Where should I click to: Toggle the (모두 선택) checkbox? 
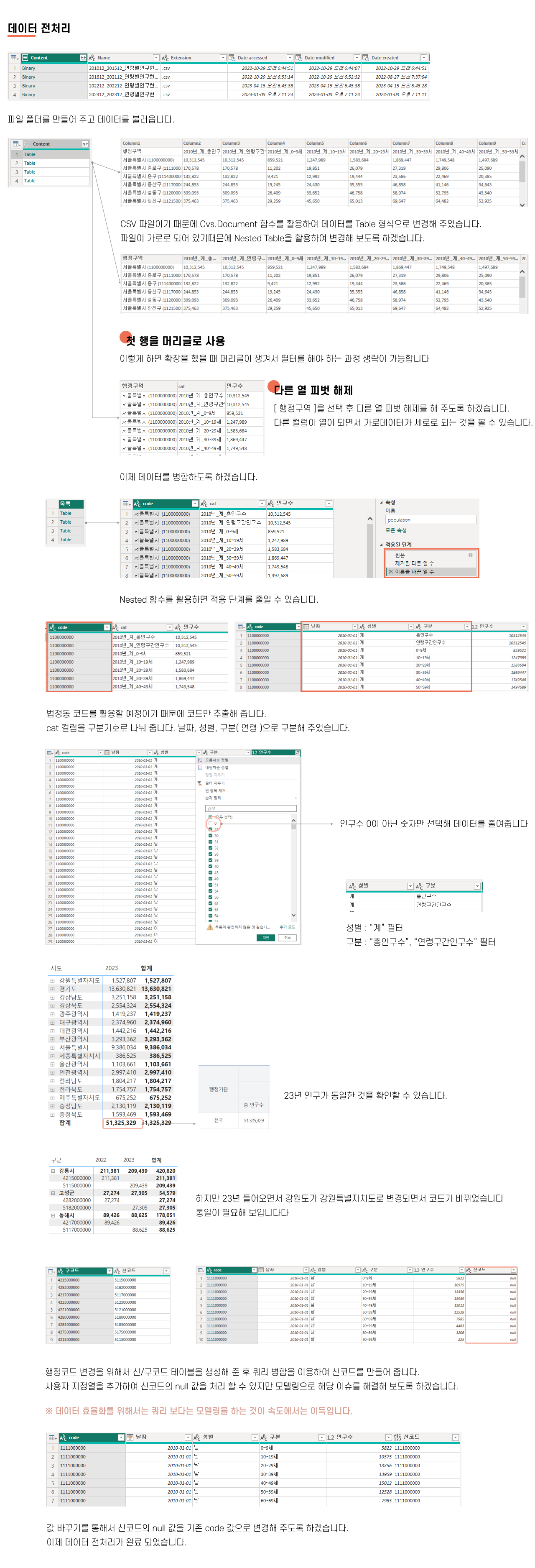(210, 817)
